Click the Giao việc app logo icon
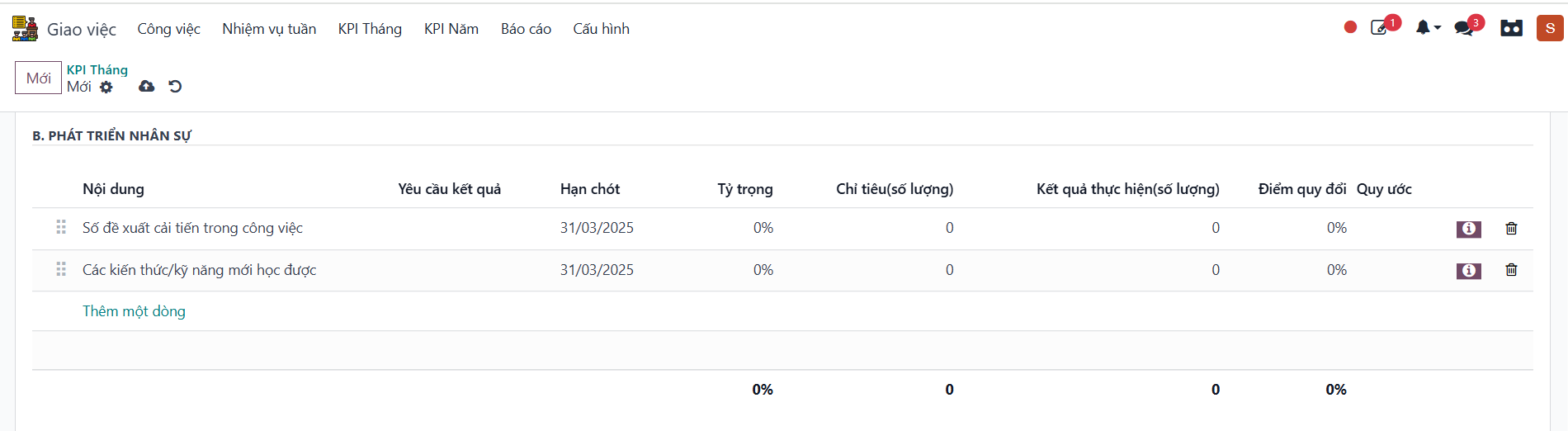Screen dimensions: 1568x431 coord(25,29)
